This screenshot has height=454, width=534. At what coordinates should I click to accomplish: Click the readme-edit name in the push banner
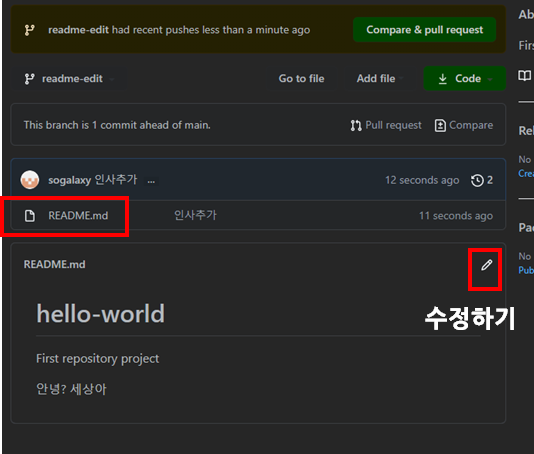point(78,30)
